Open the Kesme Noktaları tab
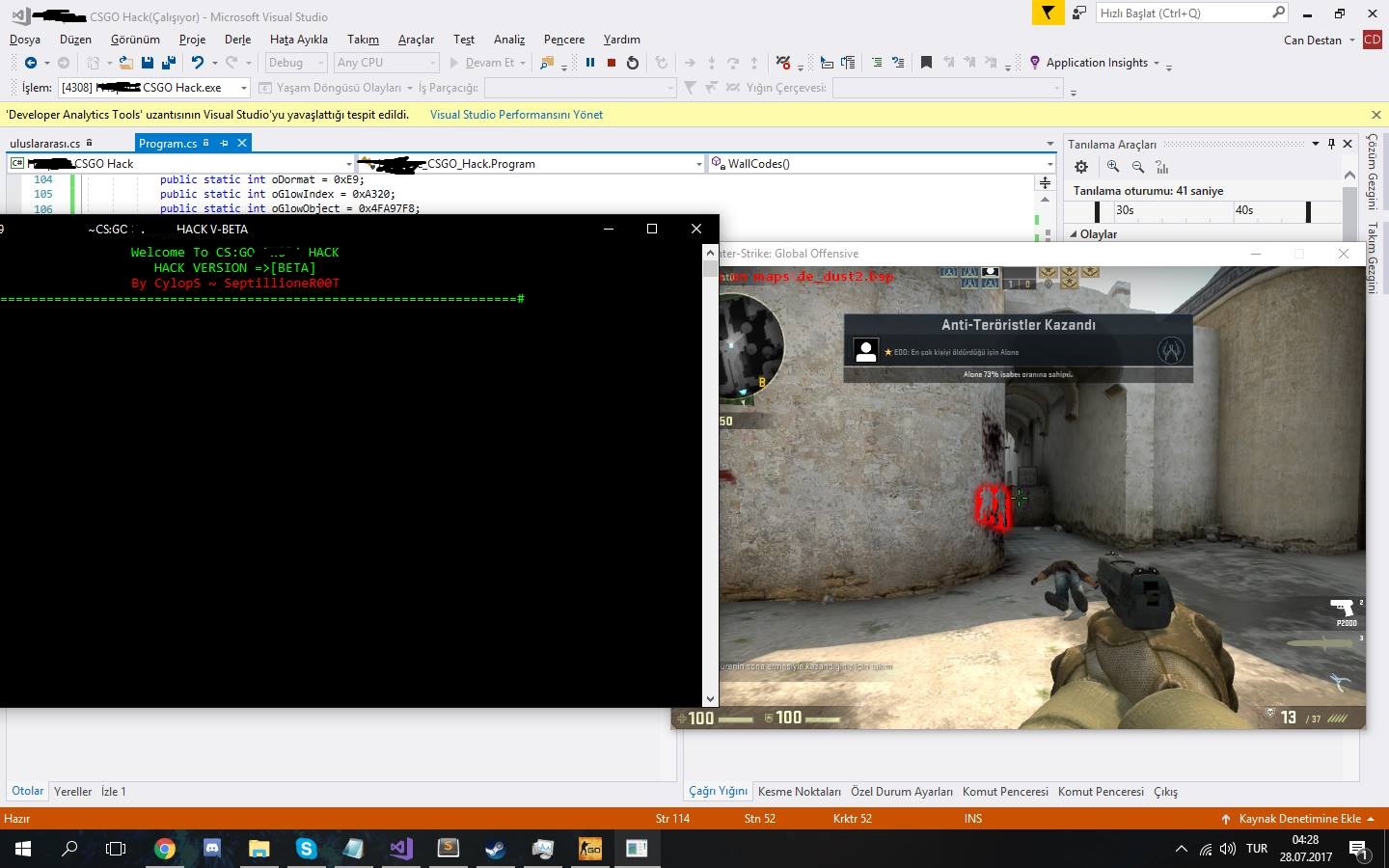The height and width of the screenshot is (868, 1389). [x=800, y=792]
